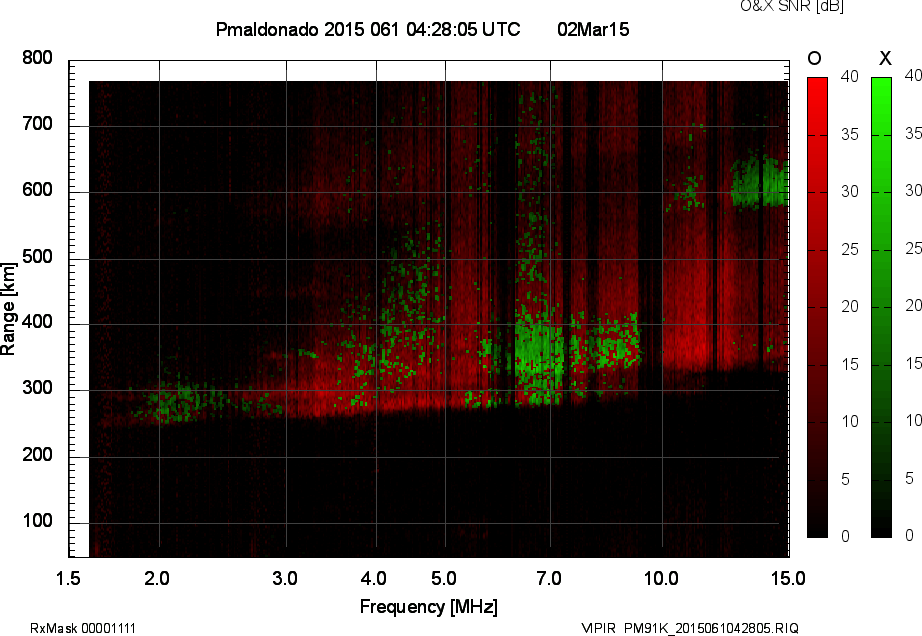The width and height of the screenshot is (922, 636).
Task: Click the red O-mode SNR color bar
Action: coord(817,307)
